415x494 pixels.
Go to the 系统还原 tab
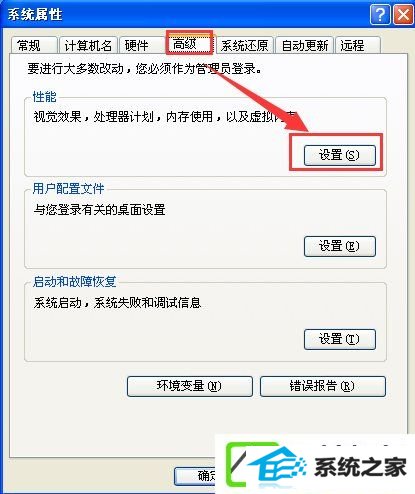pyautogui.click(x=245, y=45)
